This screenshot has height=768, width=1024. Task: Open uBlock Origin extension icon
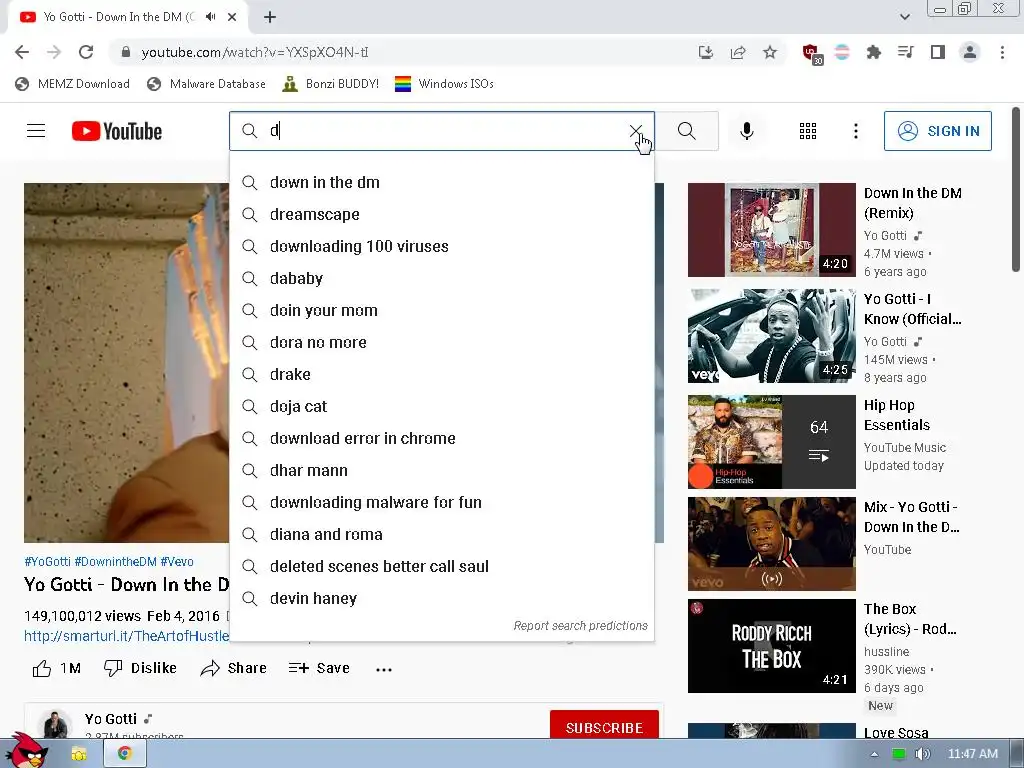(x=812, y=54)
